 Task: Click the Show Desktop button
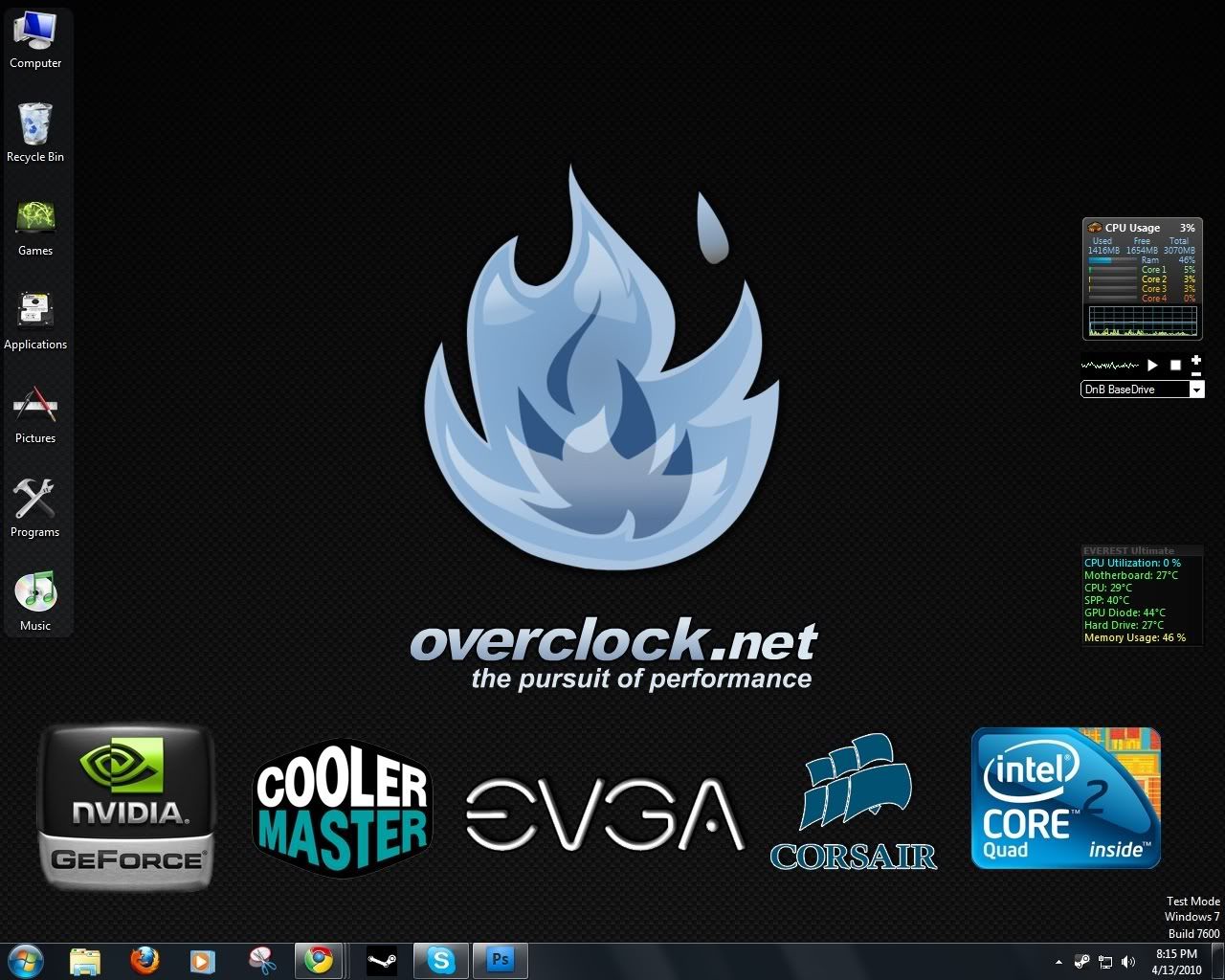point(1217,961)
